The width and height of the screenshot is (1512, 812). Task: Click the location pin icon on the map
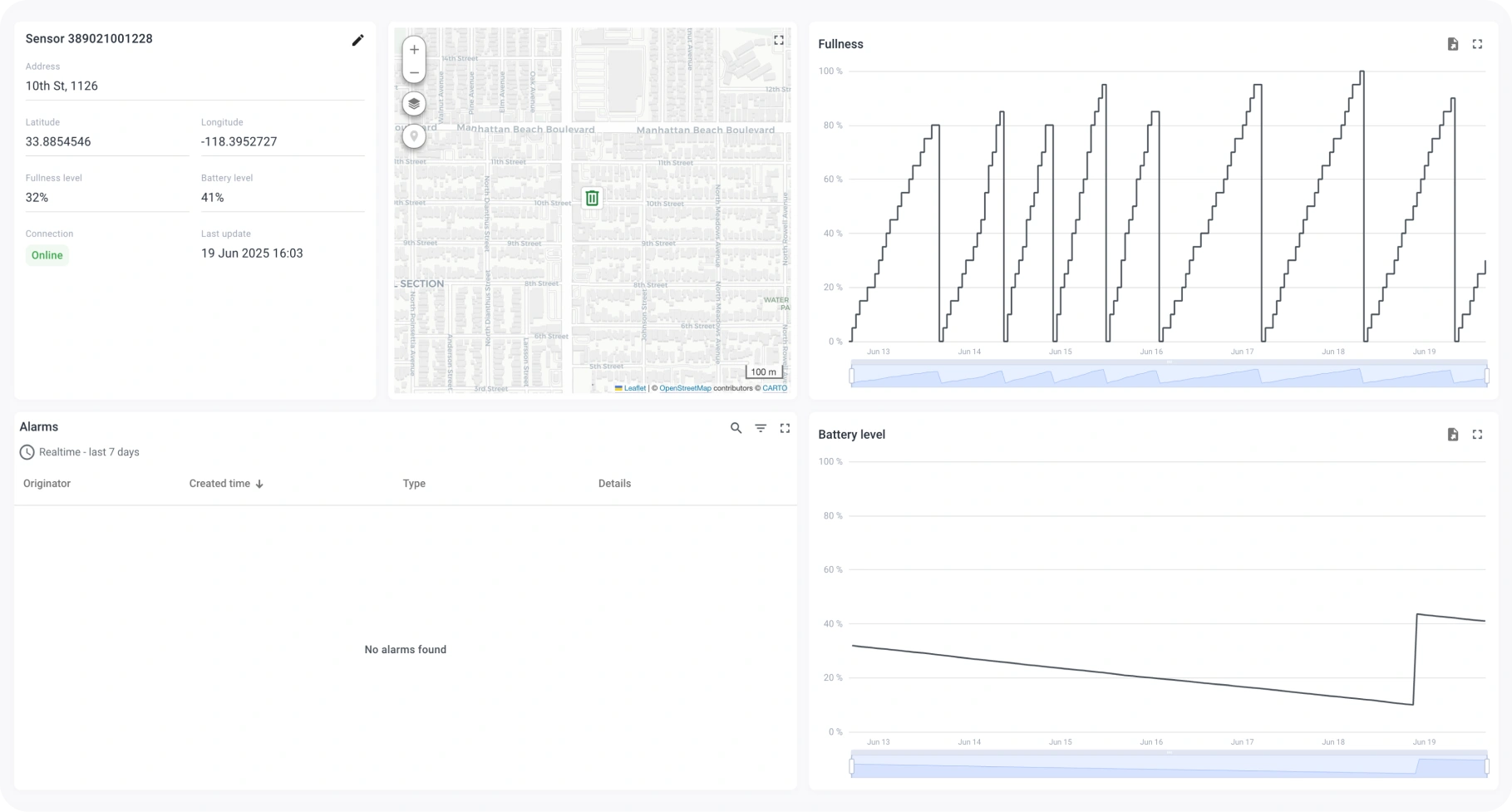click(x=413, y=135)
